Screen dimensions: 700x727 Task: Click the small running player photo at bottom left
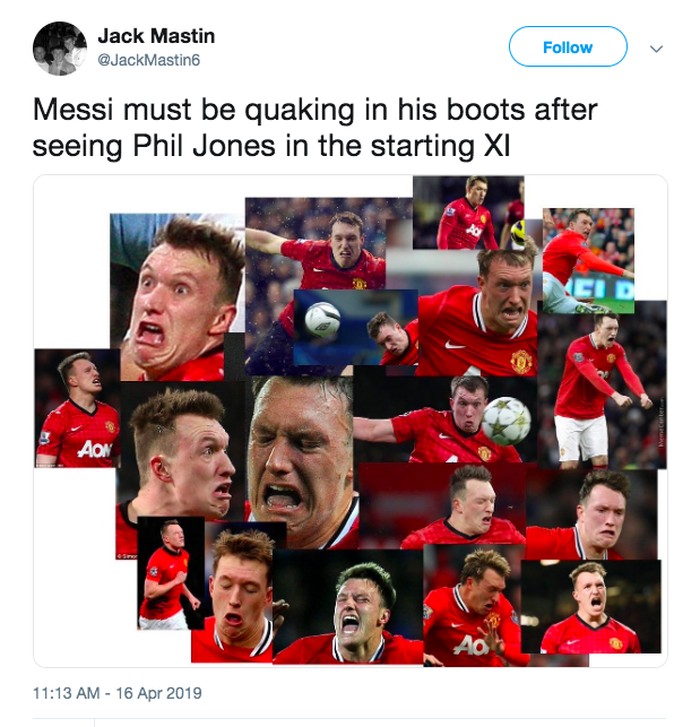coord(171,573)
